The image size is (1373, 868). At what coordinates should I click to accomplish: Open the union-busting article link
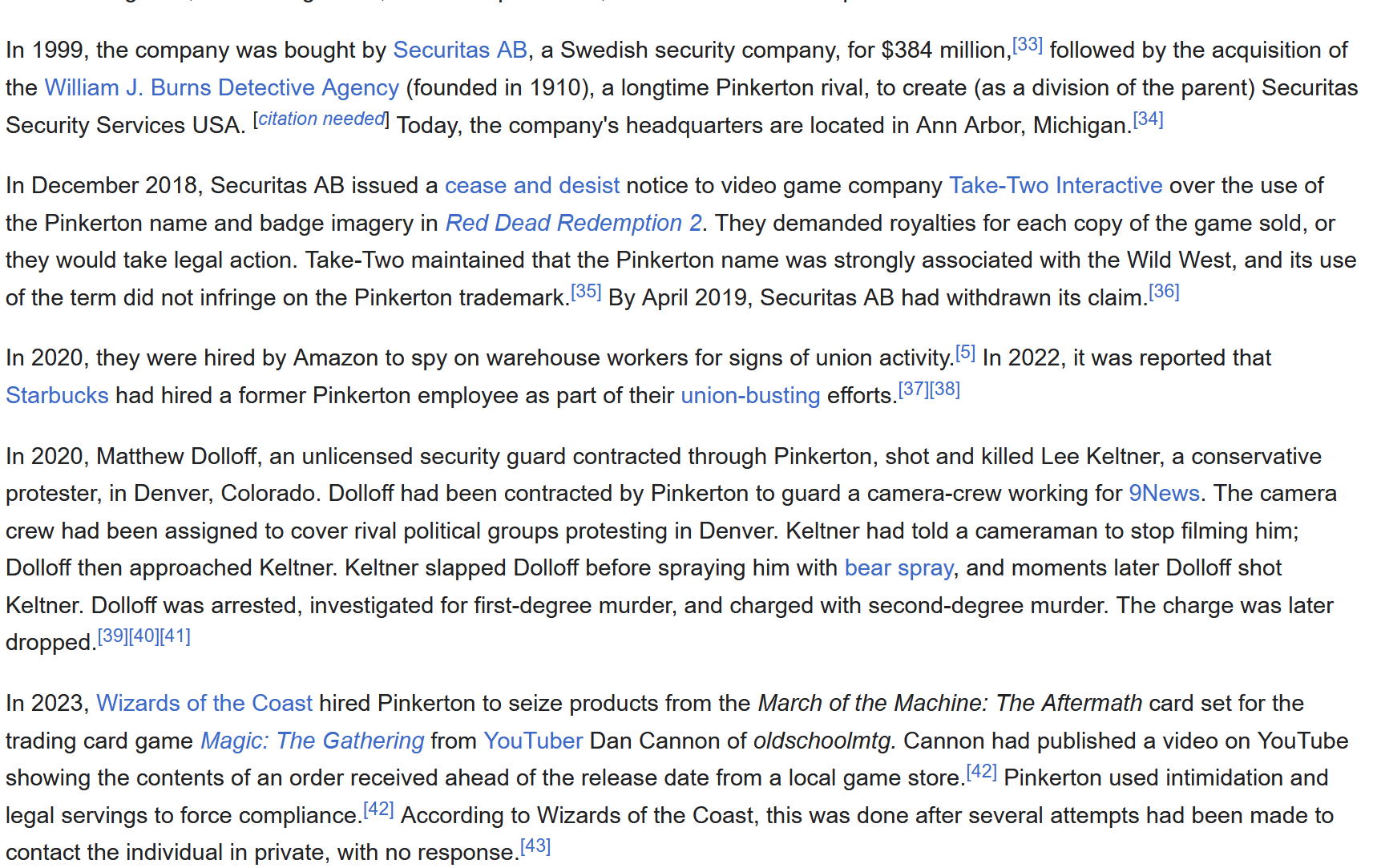click(x=750, y=395)
